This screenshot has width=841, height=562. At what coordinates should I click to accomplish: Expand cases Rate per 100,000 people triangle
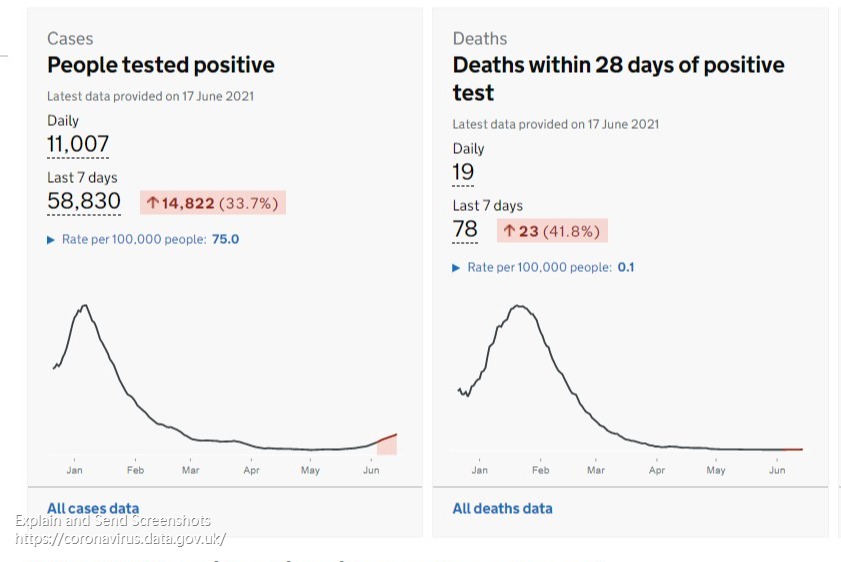coord(52,240)
